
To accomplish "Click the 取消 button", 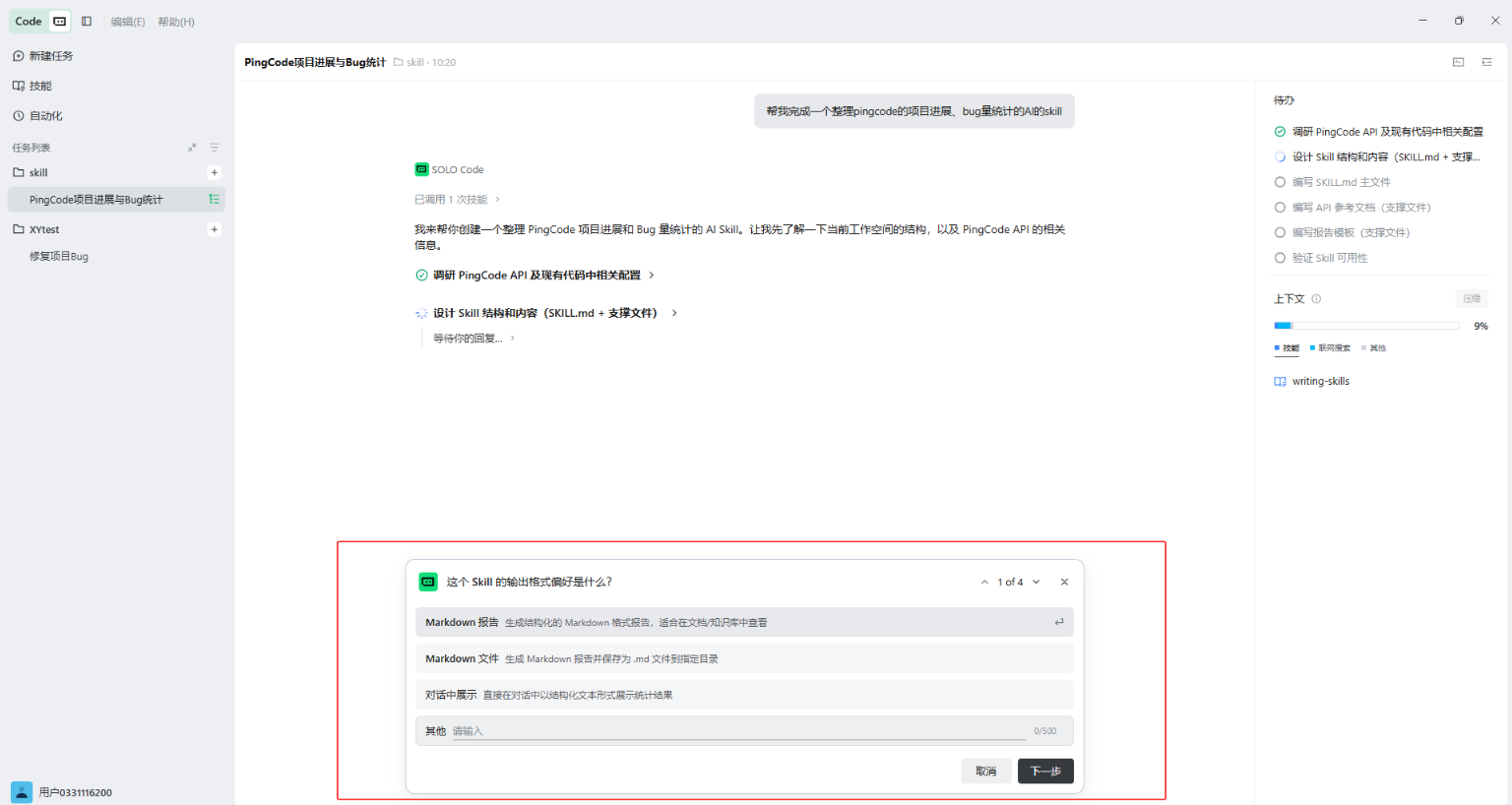I will pos(986,771).
